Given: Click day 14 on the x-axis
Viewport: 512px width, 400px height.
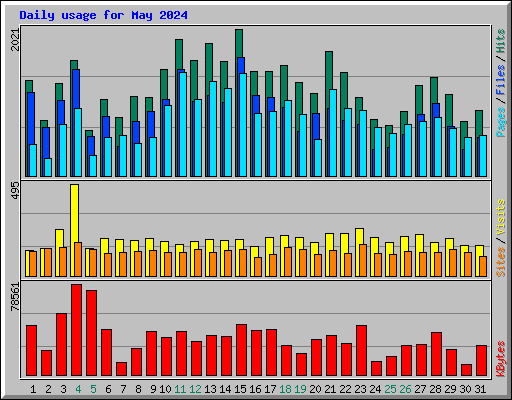Looking at the screenshot, I should 225,389.
